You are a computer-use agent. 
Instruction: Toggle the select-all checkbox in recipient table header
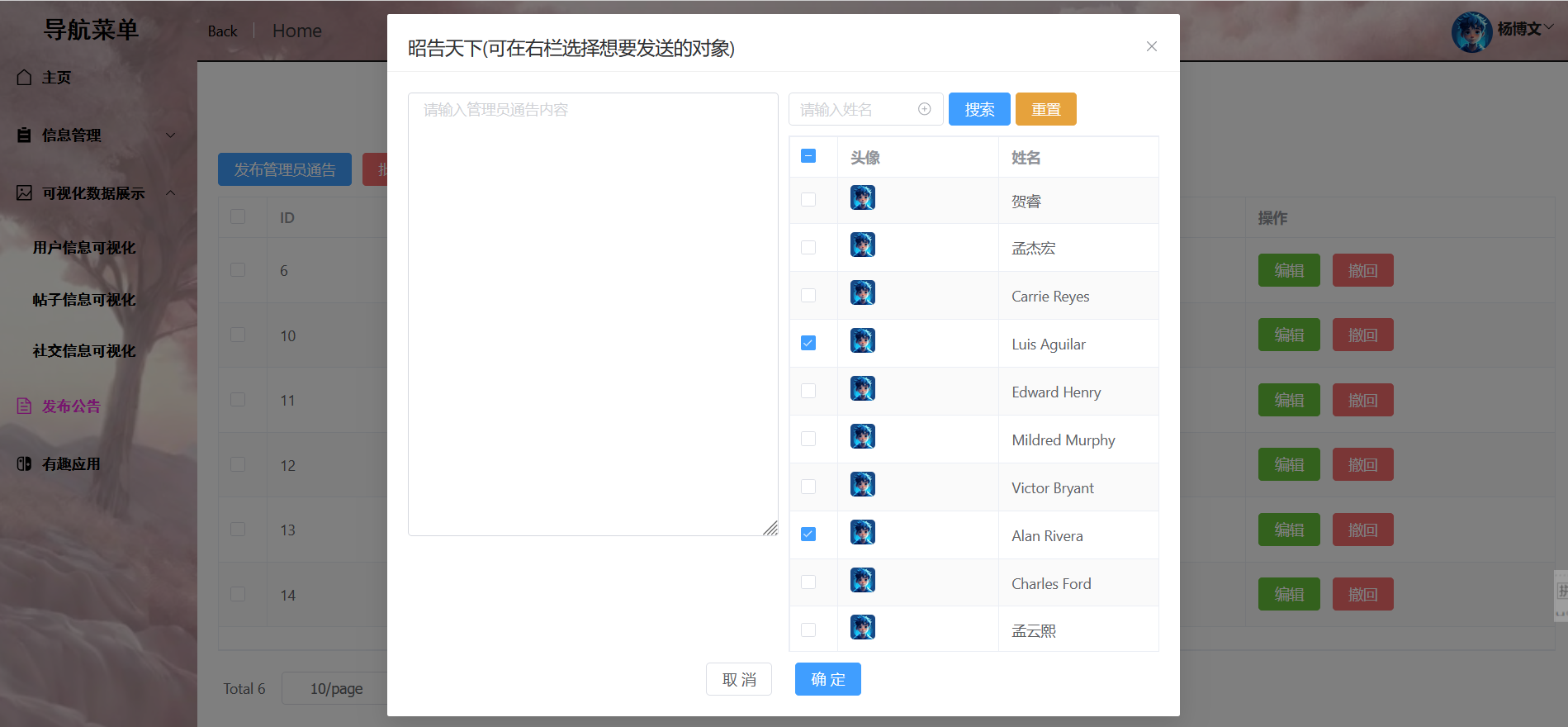click(x=808, y=155)
